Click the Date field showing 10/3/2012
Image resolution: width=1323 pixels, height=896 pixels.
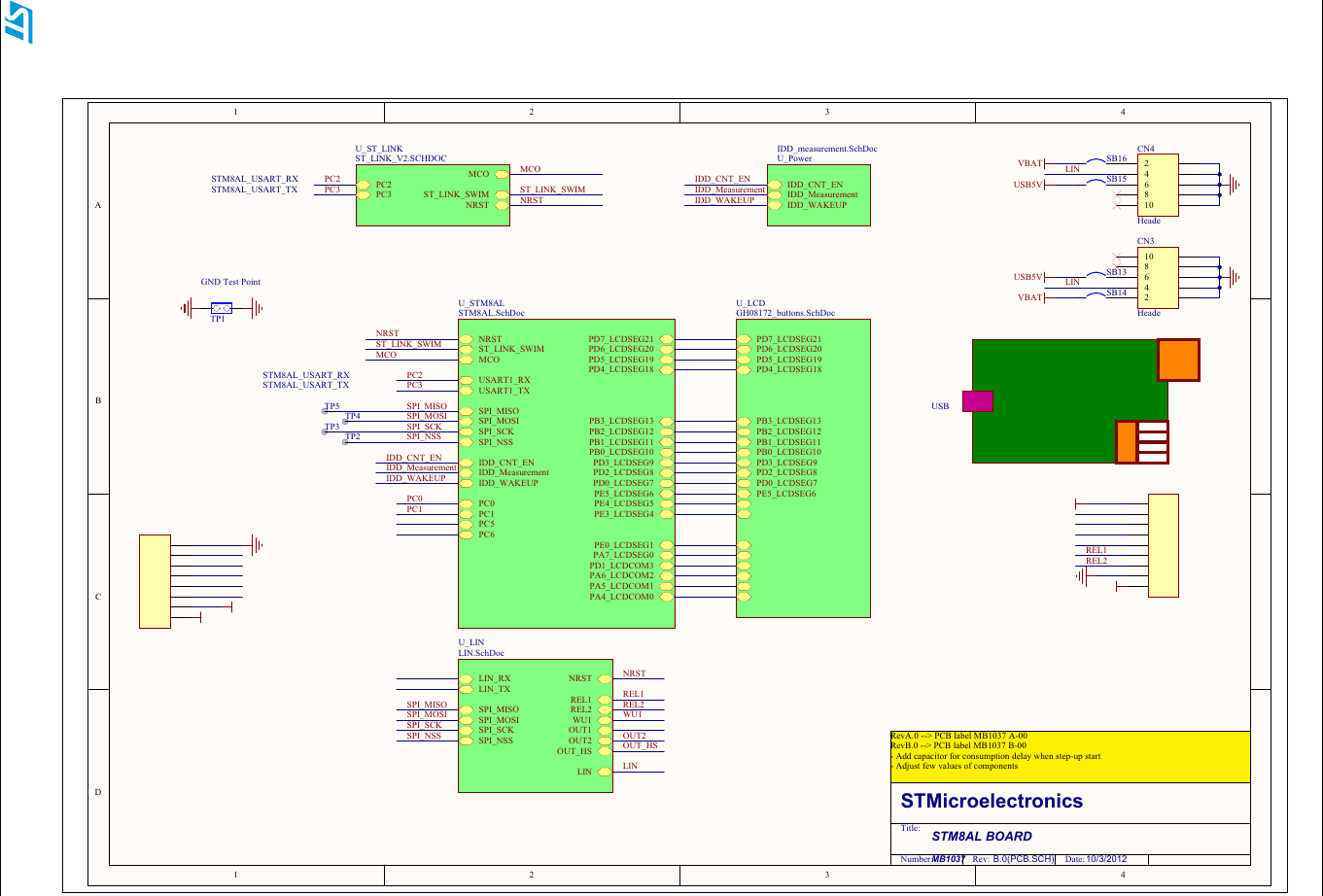point(1097,859)
